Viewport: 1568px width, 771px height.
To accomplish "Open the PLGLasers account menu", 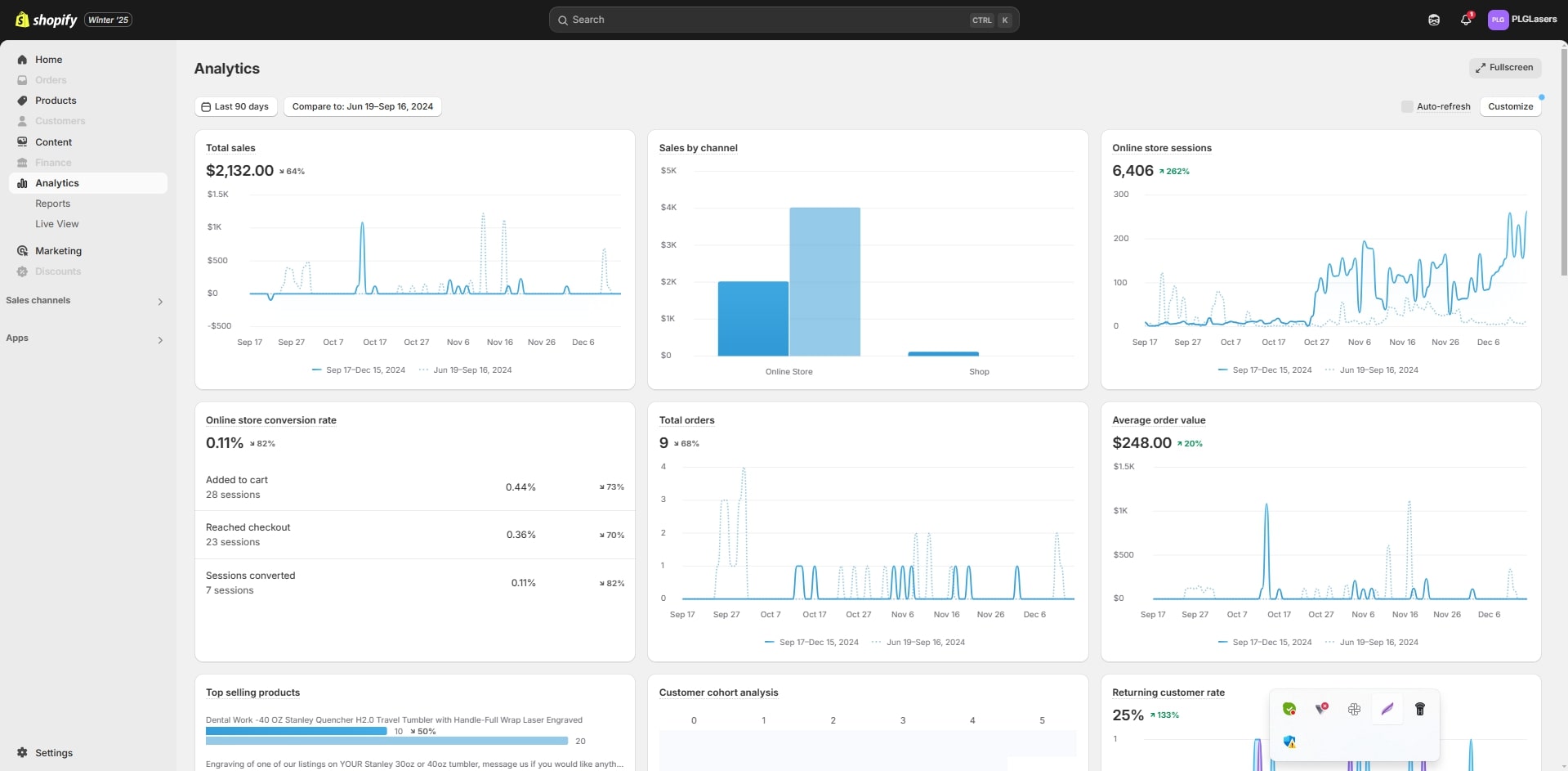I will pyautogui.click(x=1522, y=20).
